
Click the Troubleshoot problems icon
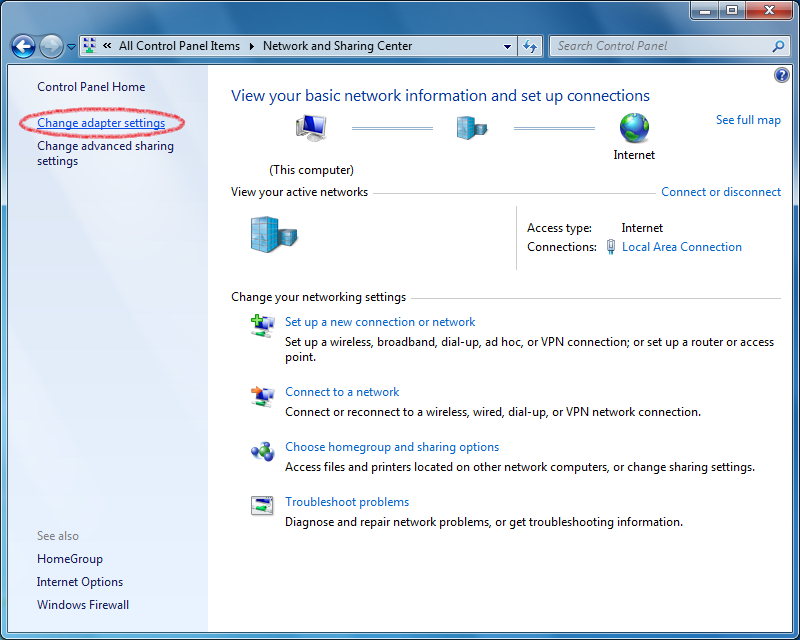point(262,505)
